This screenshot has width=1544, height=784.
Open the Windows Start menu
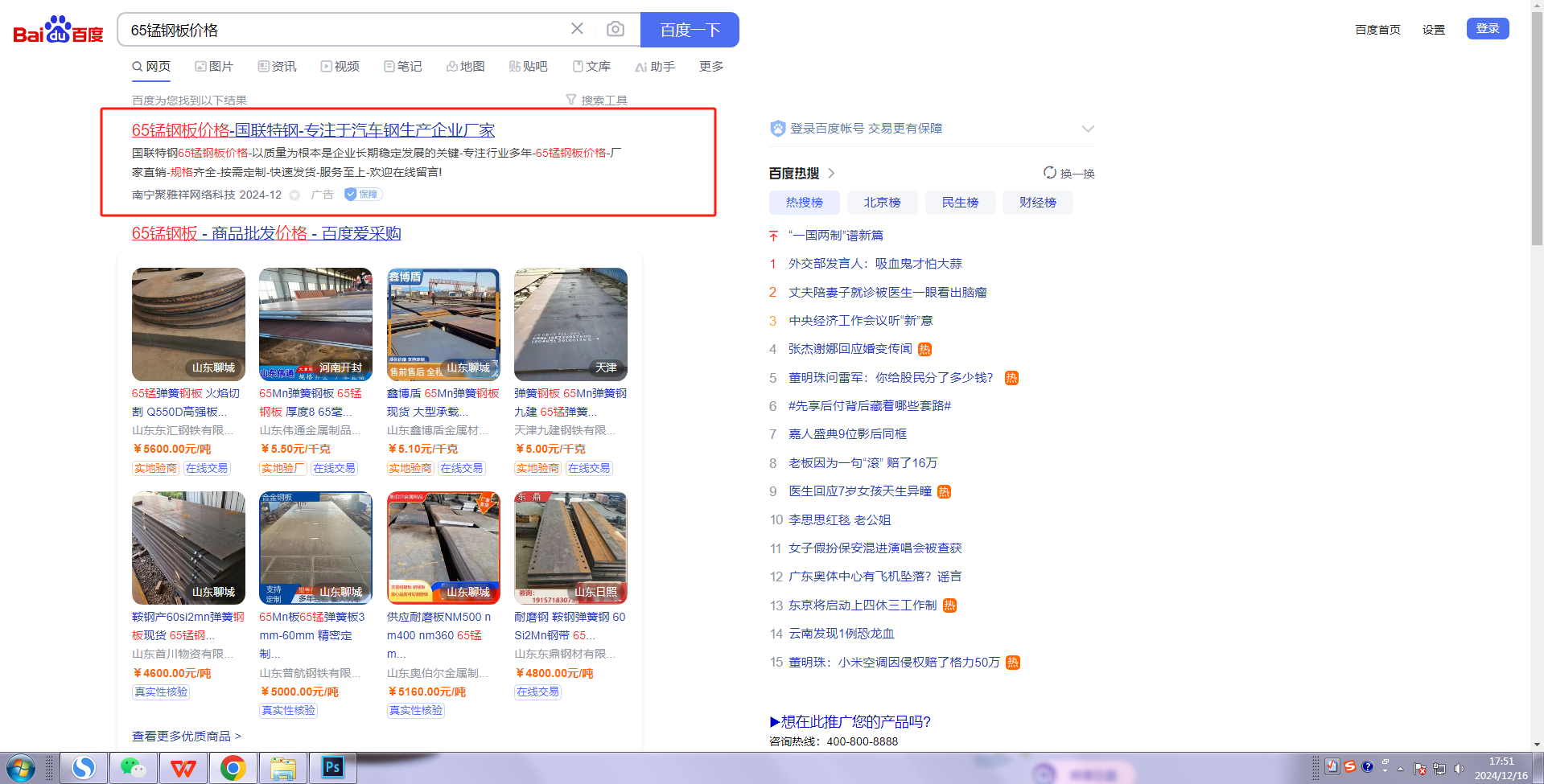pyautogui.click(x=20, y=769)
